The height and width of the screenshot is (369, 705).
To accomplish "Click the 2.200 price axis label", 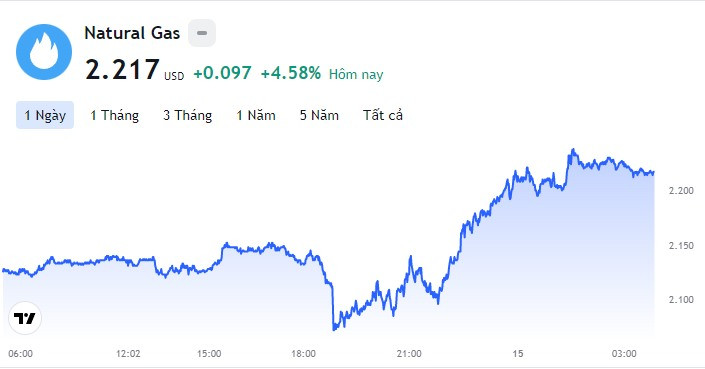I will point(681,191).
